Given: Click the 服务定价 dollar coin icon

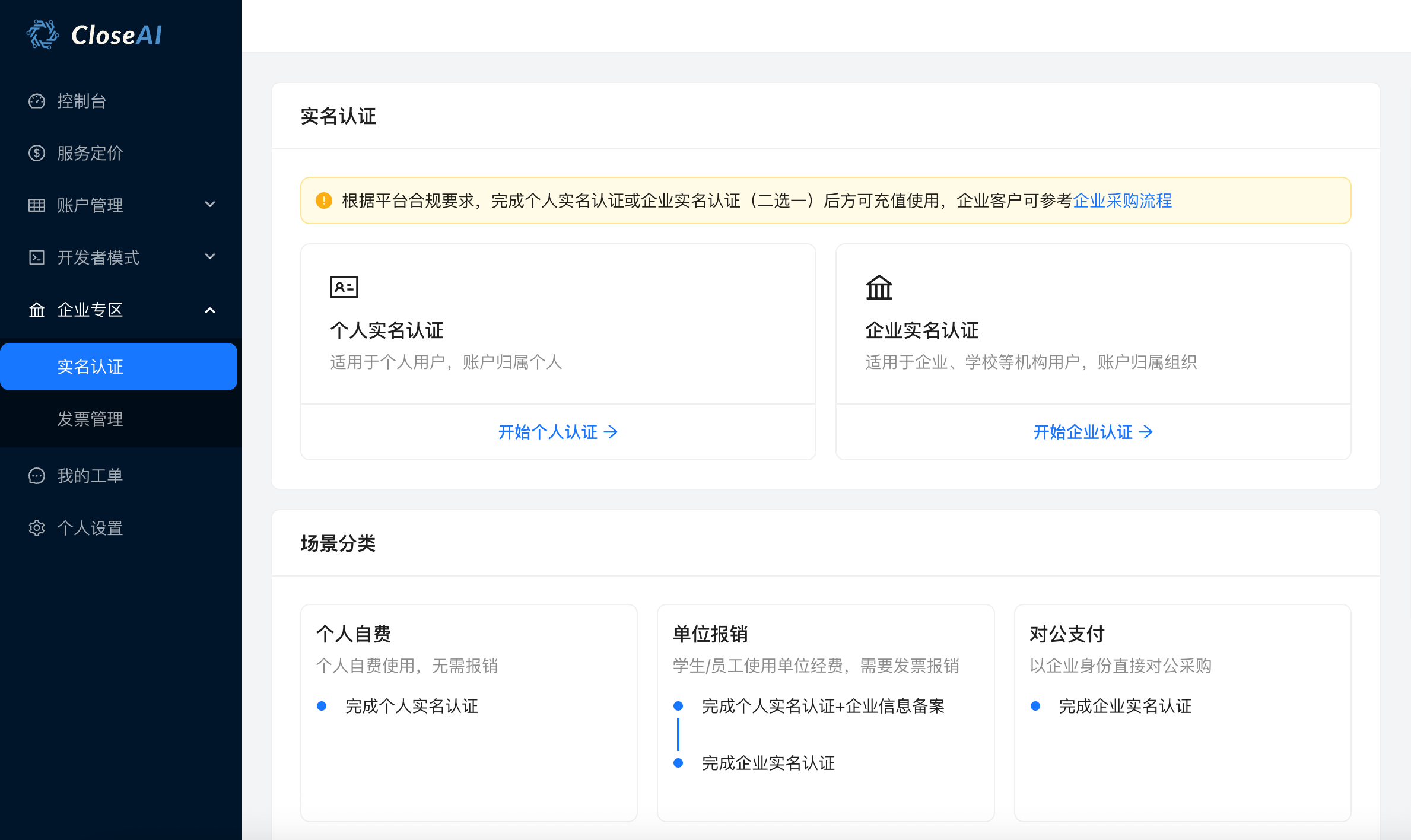Looking at the screenshot, I should (x=37, y=154).
